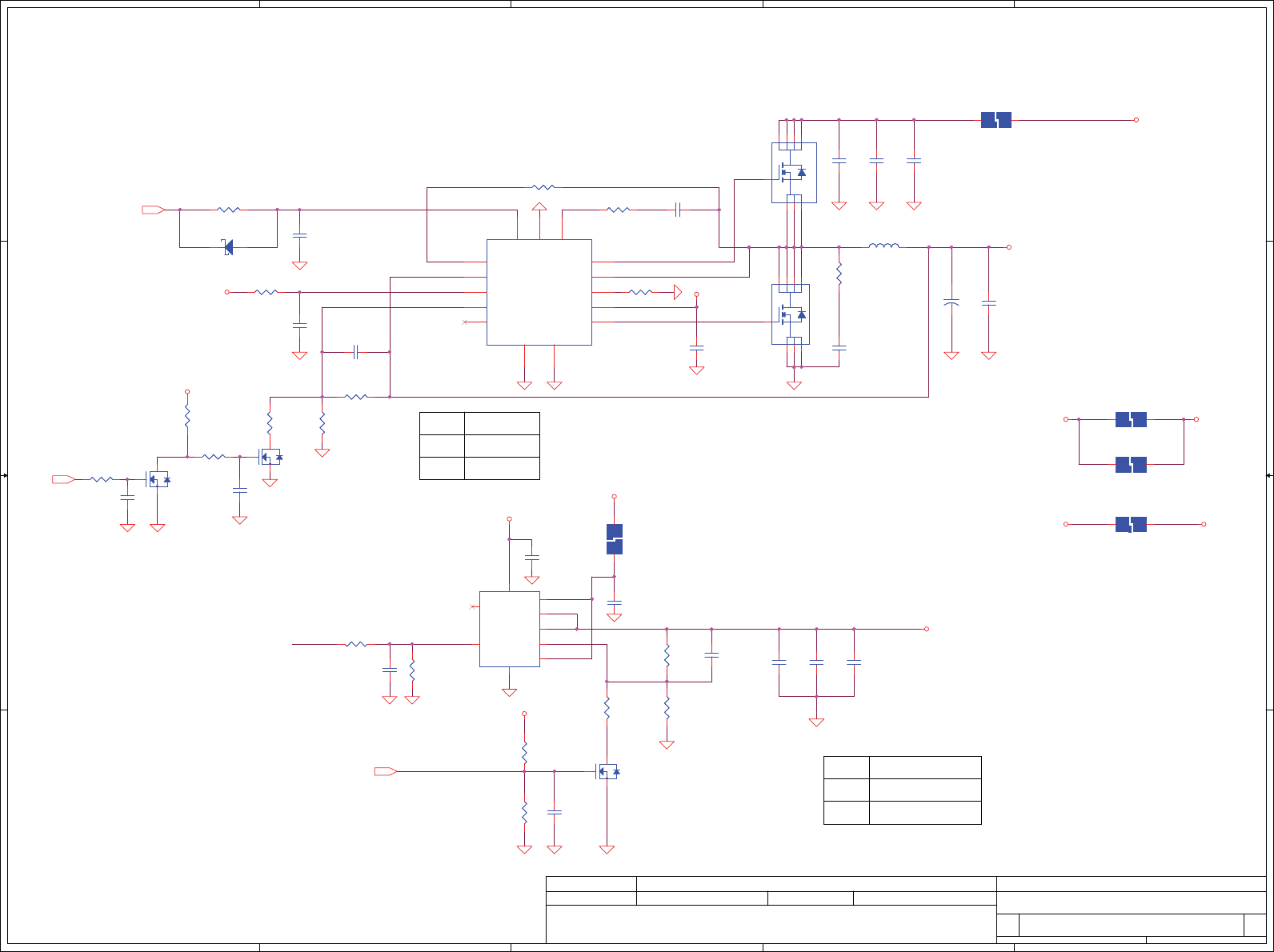Select the leftmost port driving the small MOSFET
The height and width of the screenshot is (952, 1274).
64,479
